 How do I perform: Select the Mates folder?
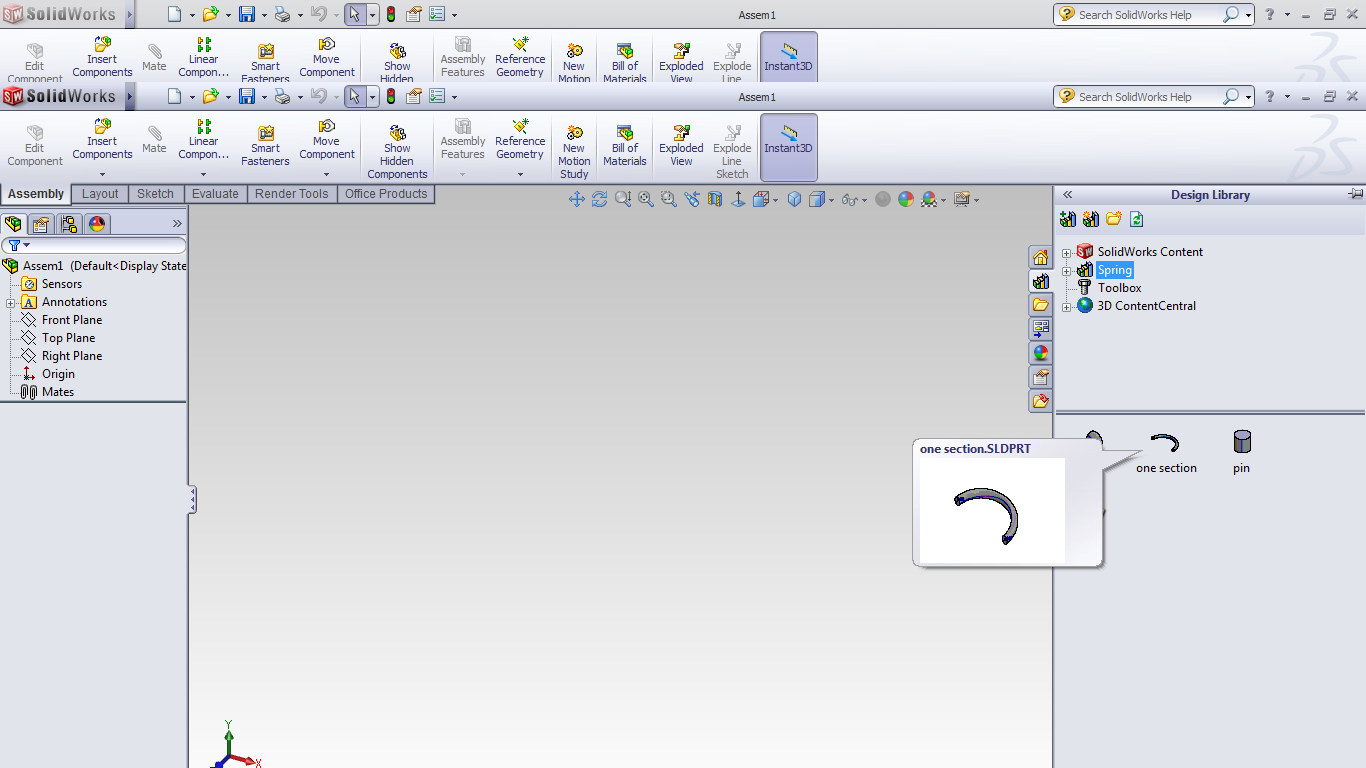tap(57, 392)
